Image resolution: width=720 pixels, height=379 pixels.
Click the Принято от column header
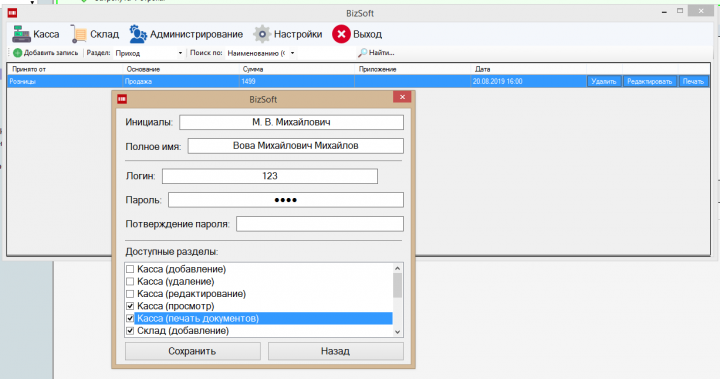65,69
